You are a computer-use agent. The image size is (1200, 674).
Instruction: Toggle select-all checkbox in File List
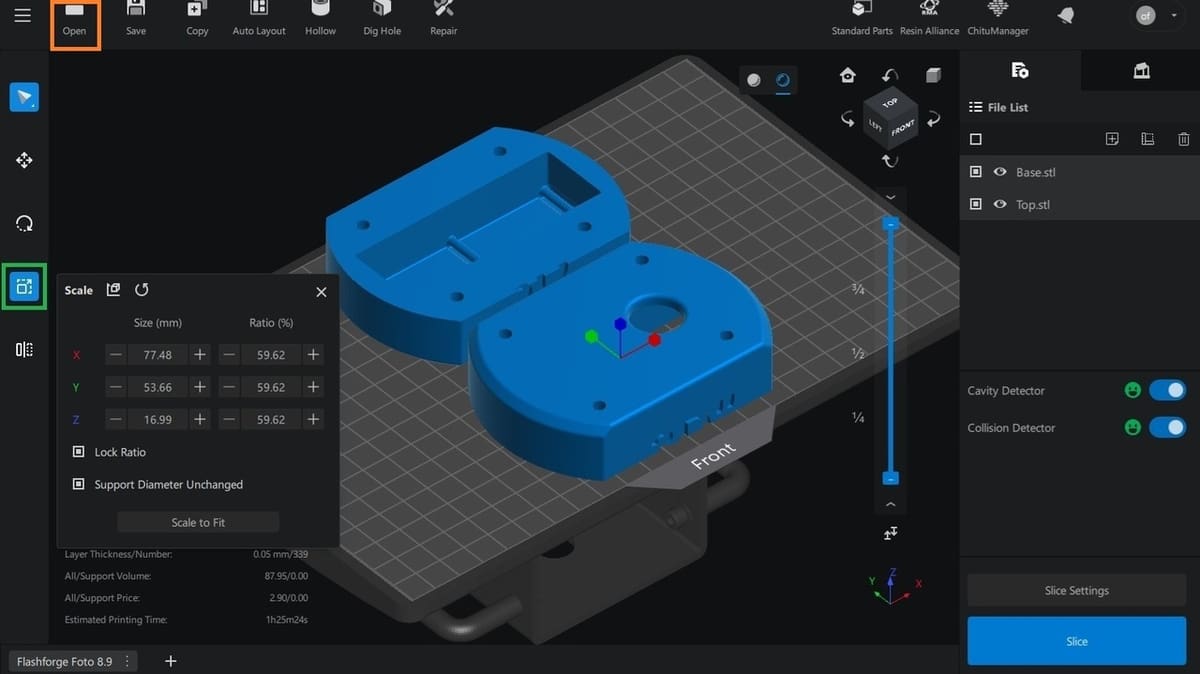click(976, 139)
